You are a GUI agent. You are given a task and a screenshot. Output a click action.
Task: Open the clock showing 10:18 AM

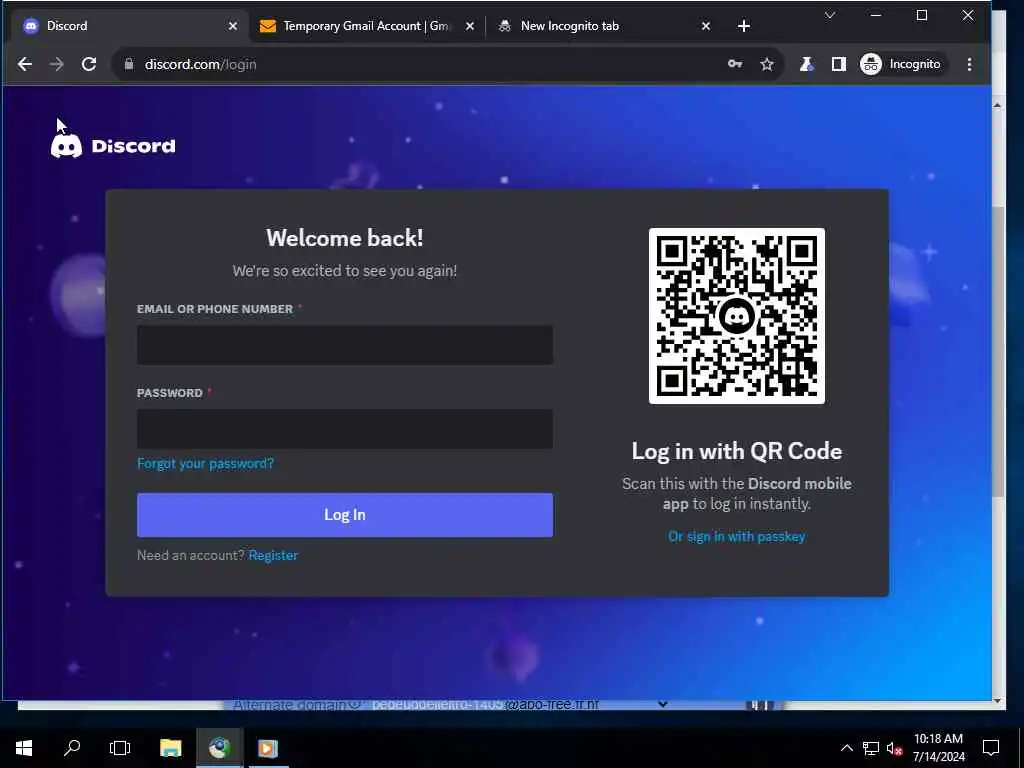(938, 748)
